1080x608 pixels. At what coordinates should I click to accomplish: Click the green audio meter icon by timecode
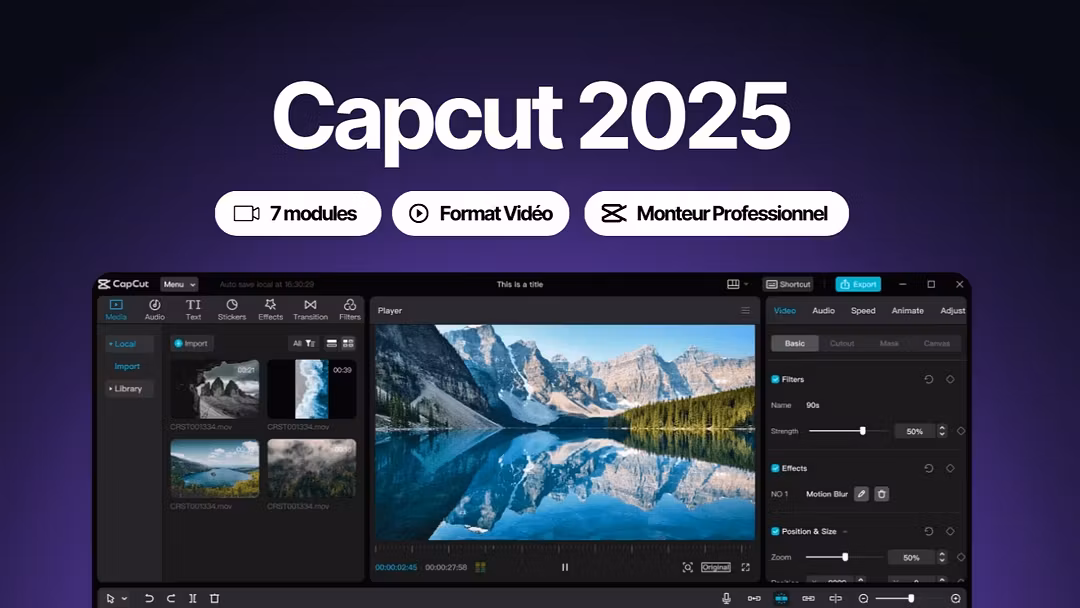[x=481, y=567]
